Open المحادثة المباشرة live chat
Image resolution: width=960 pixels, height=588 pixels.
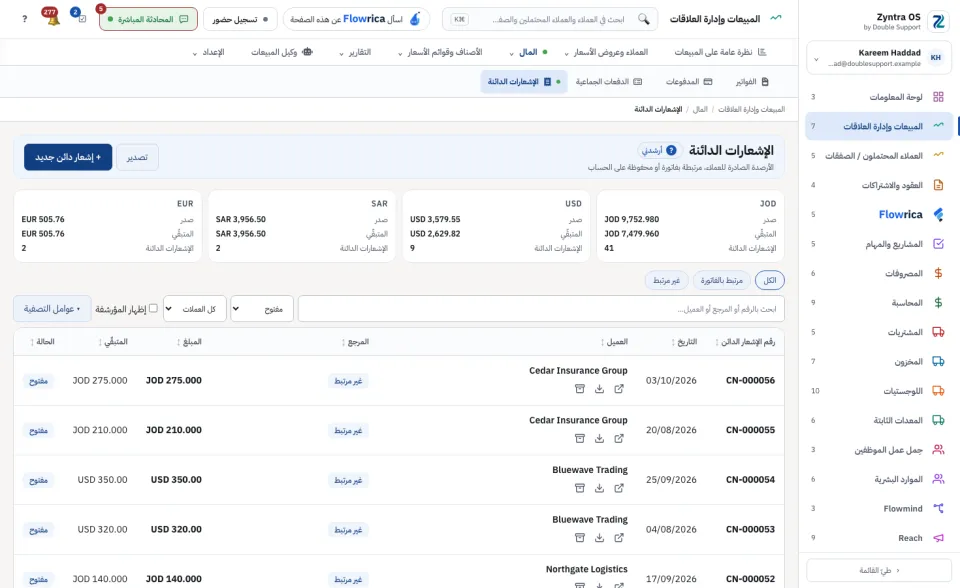point(148,19)
